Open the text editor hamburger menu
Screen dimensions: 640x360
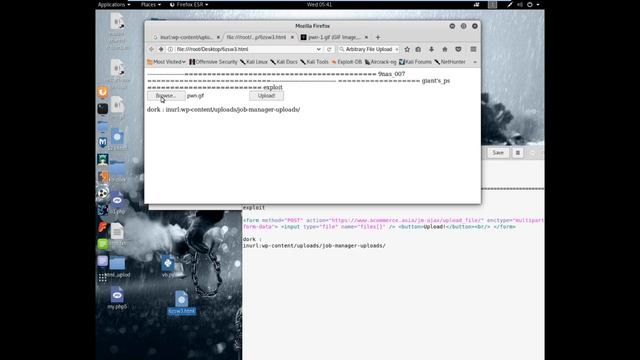pos(518,153)
